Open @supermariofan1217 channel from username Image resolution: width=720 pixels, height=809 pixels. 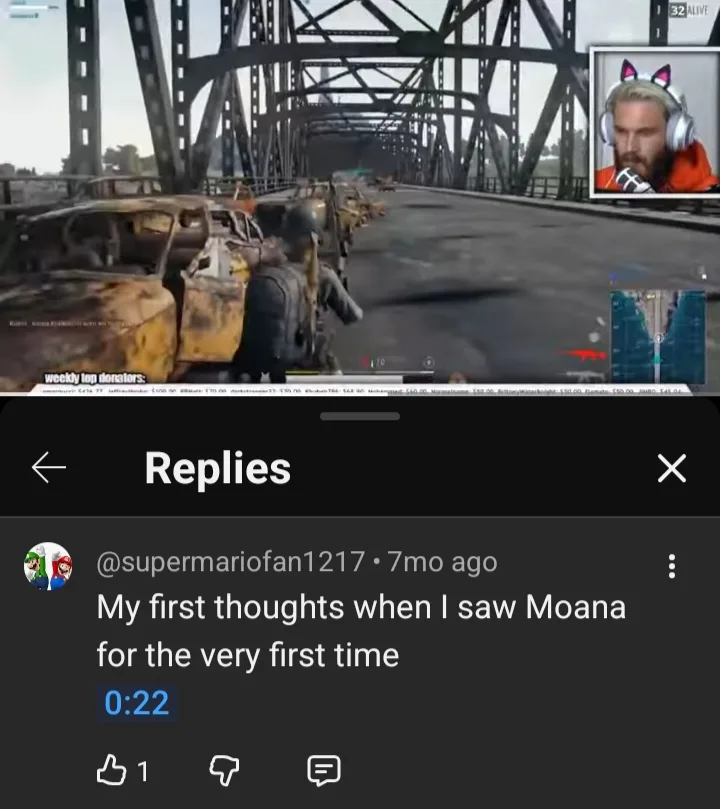[231, 561]
